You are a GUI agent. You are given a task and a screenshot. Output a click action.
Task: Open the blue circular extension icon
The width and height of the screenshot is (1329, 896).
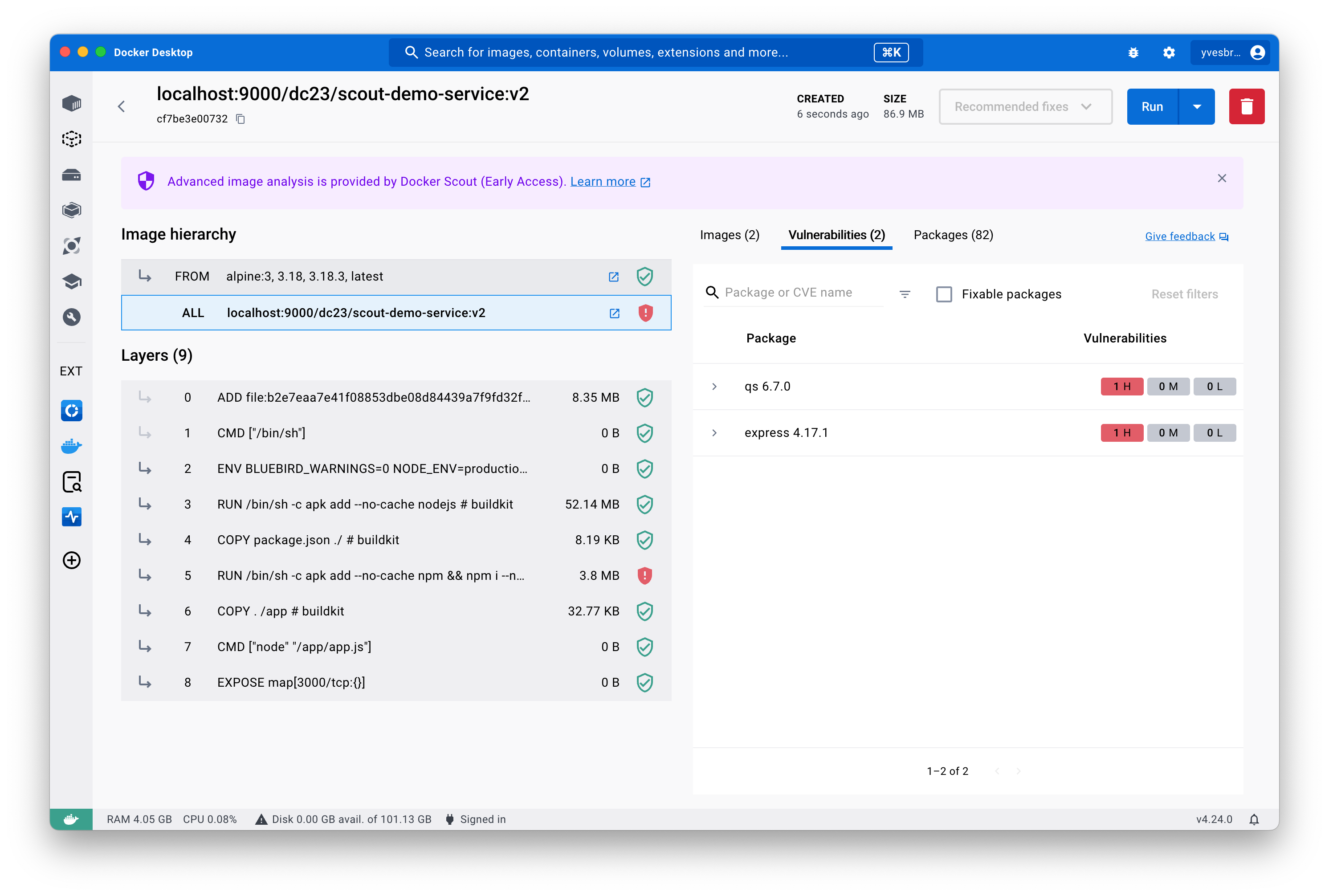click(71, 410)
